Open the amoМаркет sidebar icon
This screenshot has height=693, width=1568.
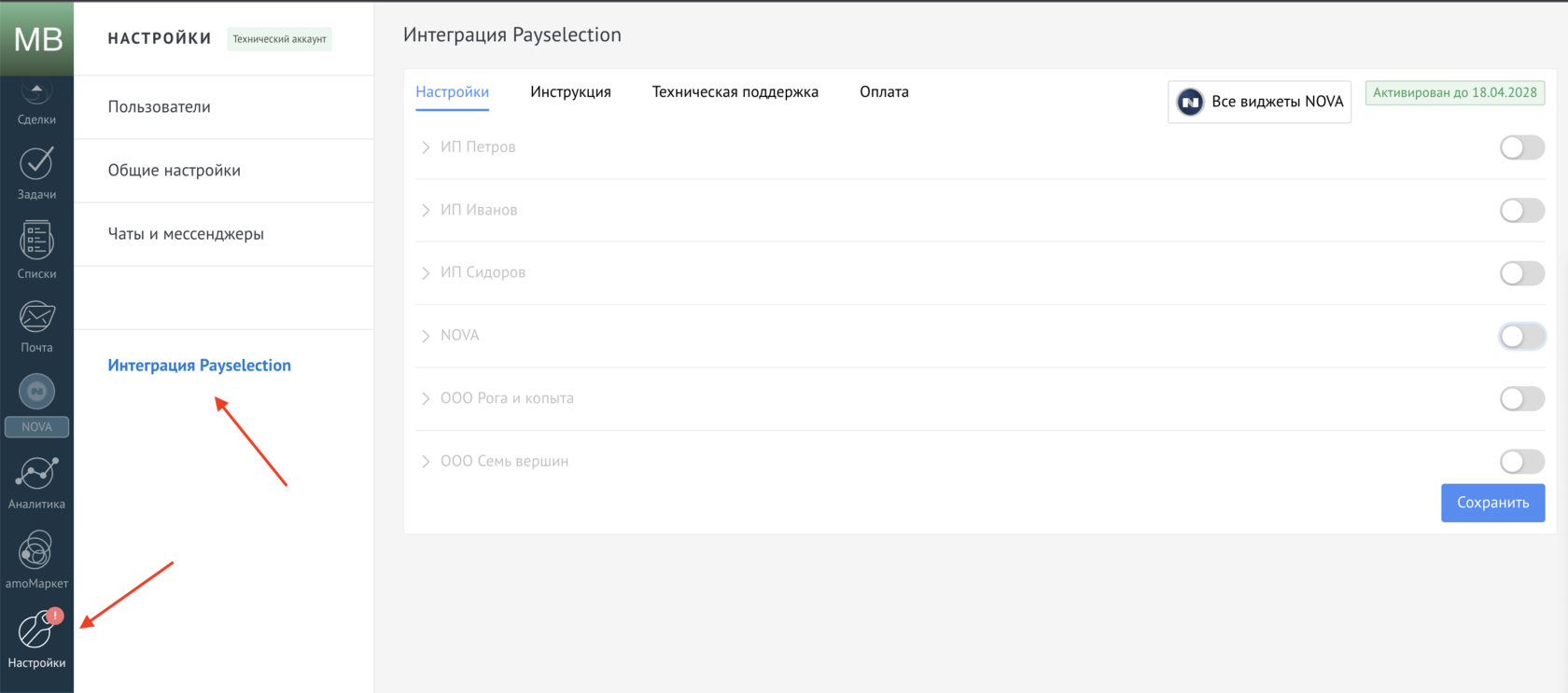(36, 551)
